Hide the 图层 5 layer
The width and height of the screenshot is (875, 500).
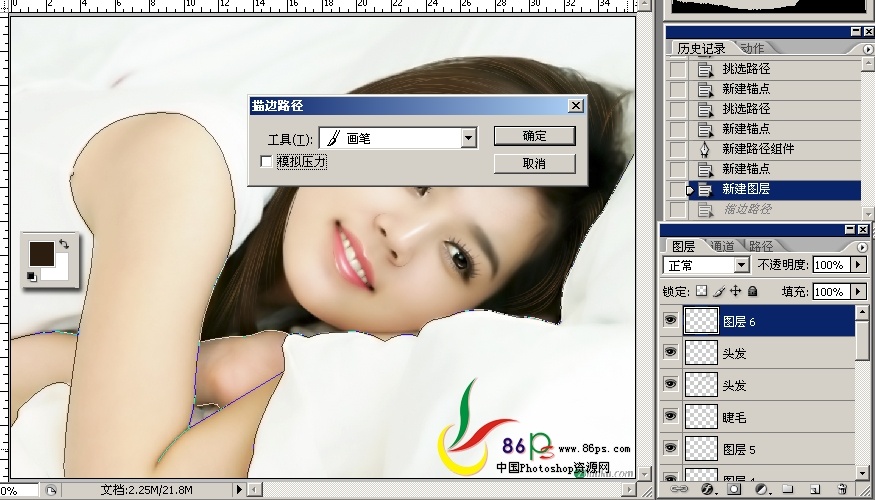click(x=670, y=448)
